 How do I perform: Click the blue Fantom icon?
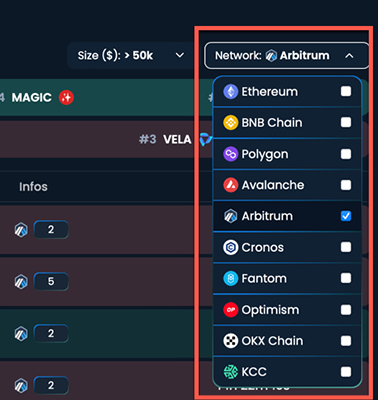(x=230, y=278)
